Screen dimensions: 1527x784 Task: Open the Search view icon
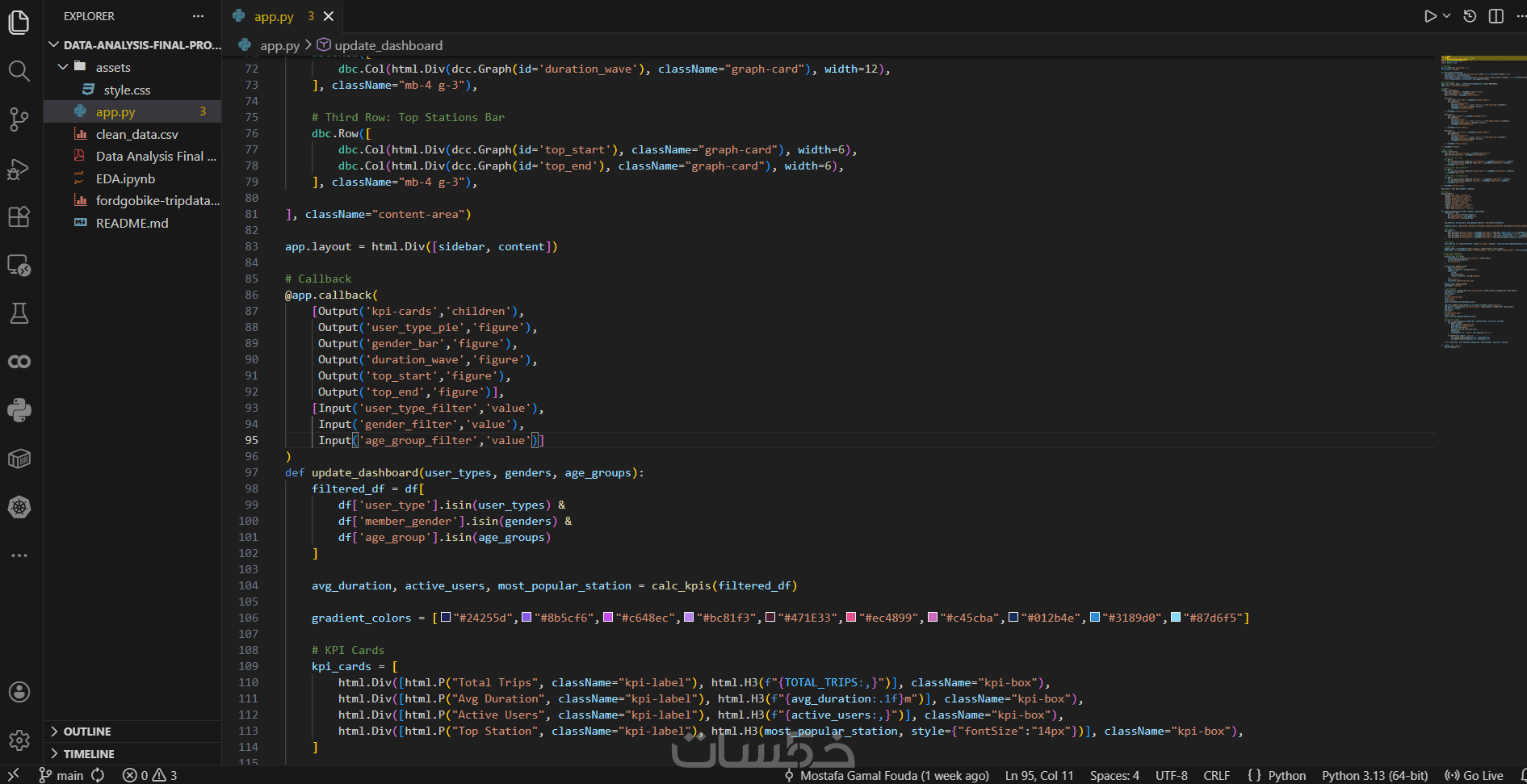pyautogui.click(x=19, y=71)
